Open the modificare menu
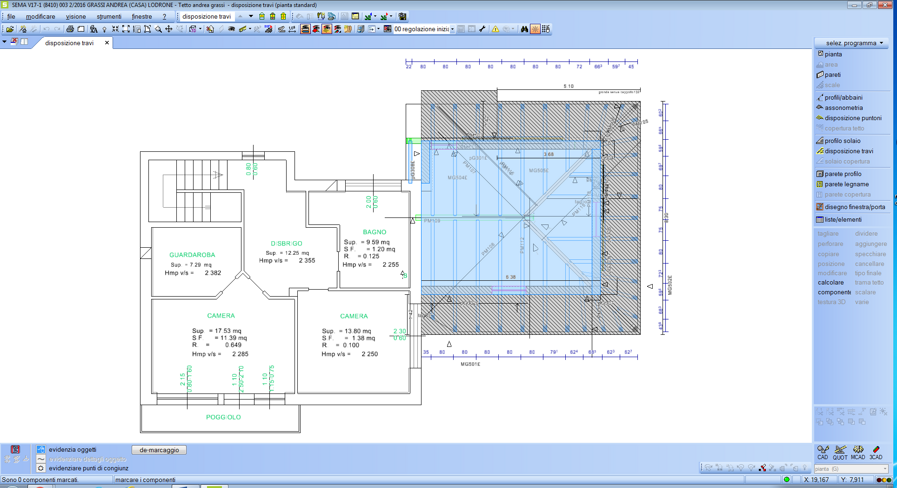This screenshot has width=897, height=488. point(40,17)
